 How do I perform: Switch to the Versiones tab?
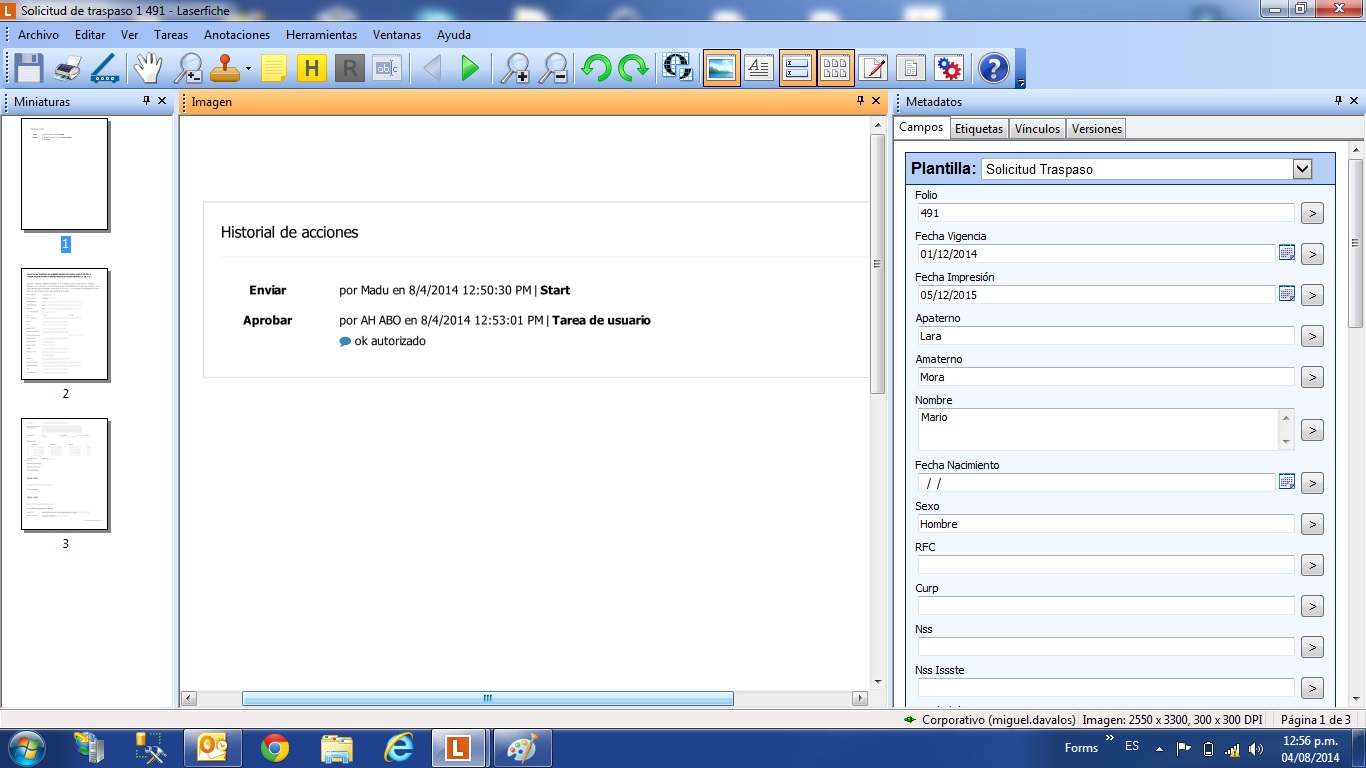click(1097, 129)
